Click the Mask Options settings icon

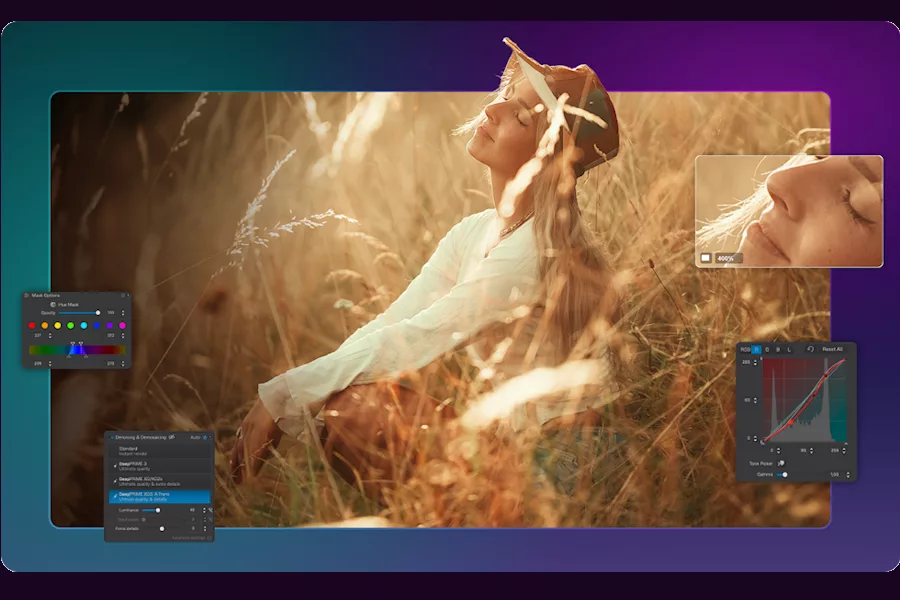coord(122,296)
